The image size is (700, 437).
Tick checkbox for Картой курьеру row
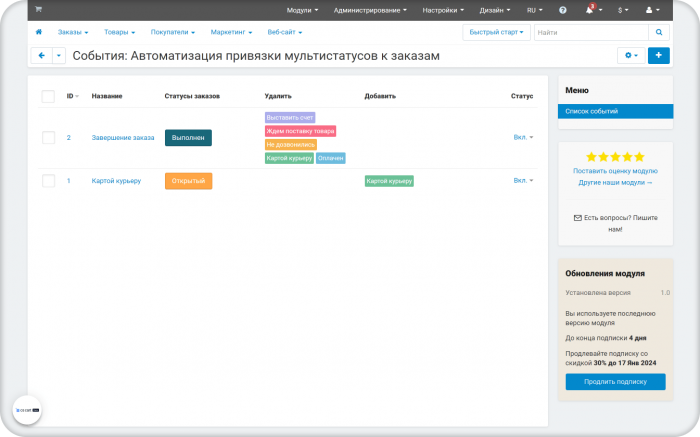click(48, 181)
